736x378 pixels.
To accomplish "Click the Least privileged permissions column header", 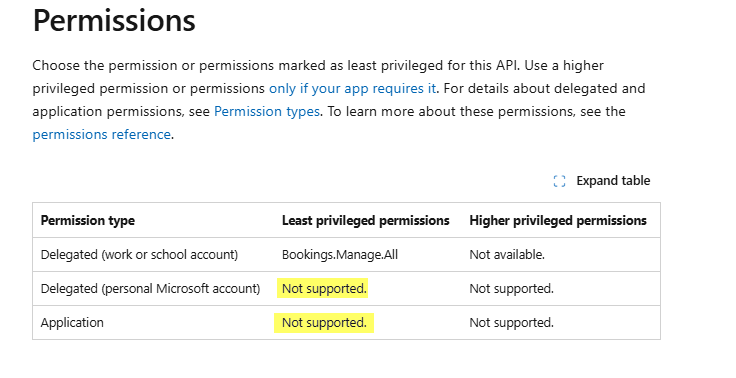I will (x=366, y=220).
